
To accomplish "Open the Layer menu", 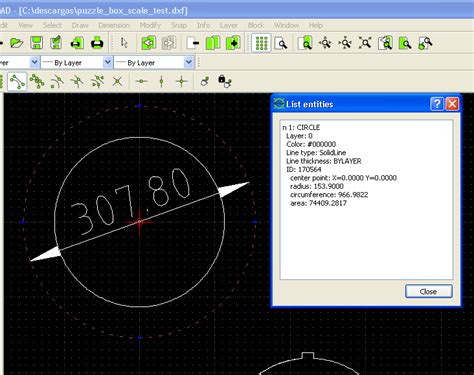I will point(229,25).
